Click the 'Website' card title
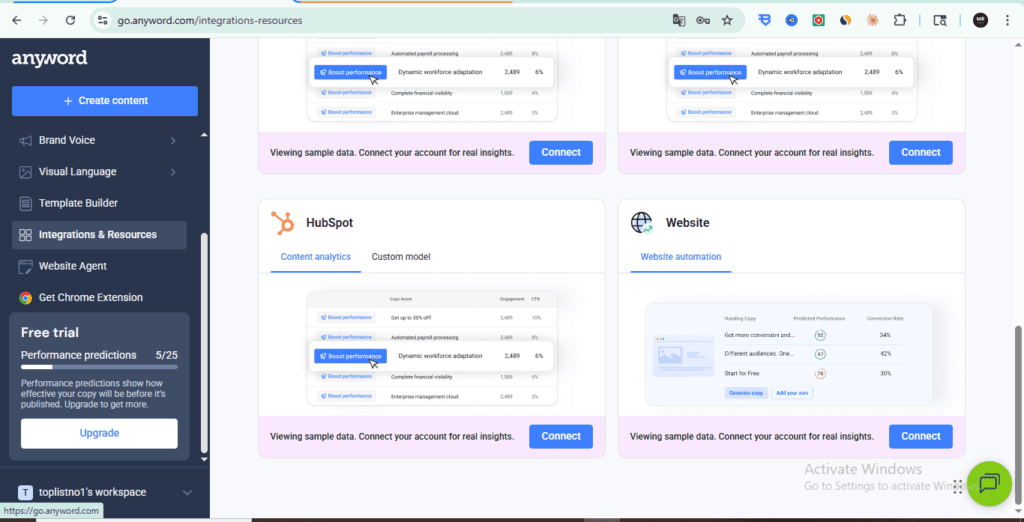Viewport: 1024px width, 522px height. [688, 223]
